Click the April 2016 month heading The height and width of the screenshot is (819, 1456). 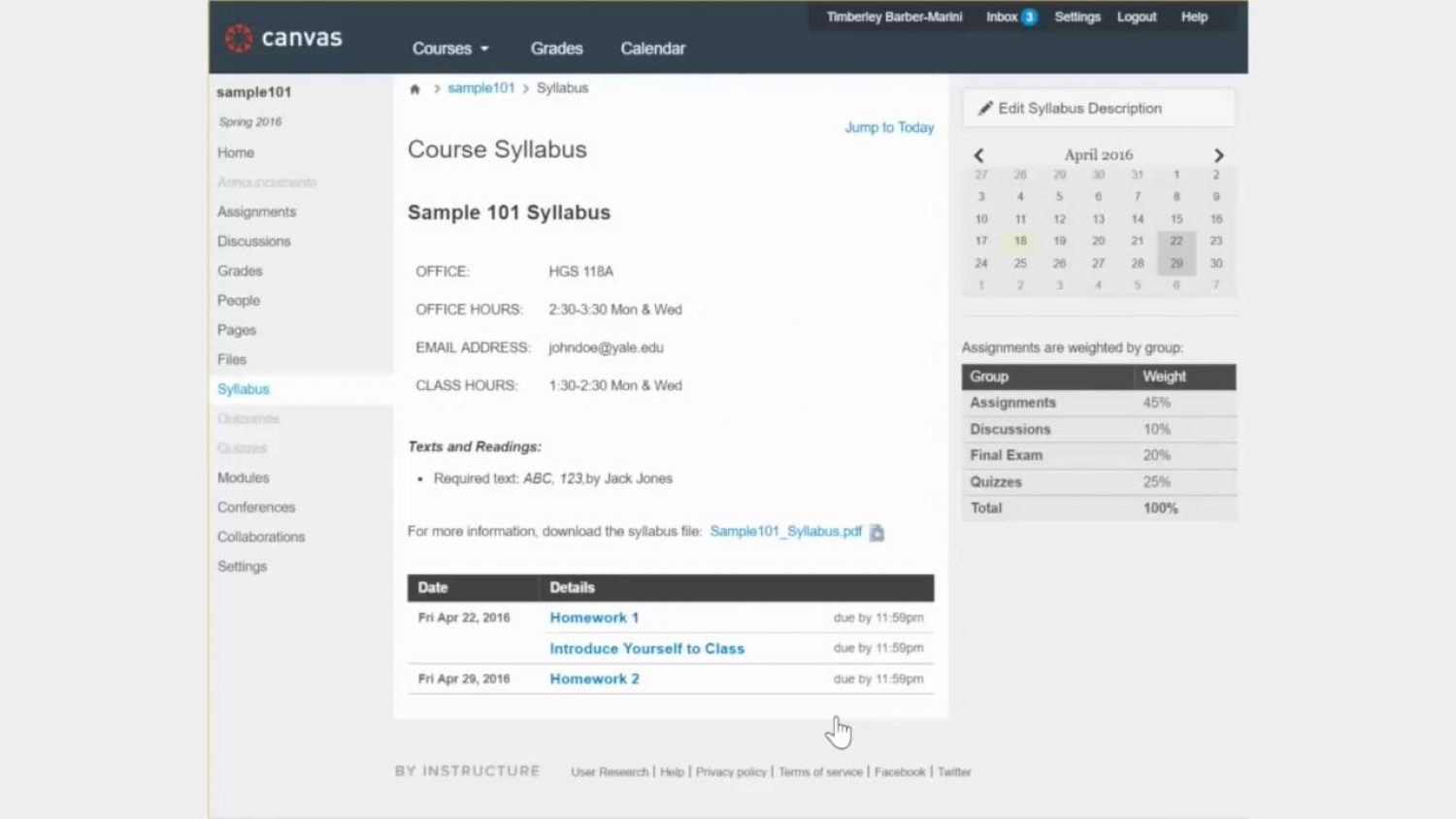pos(1098,155)
